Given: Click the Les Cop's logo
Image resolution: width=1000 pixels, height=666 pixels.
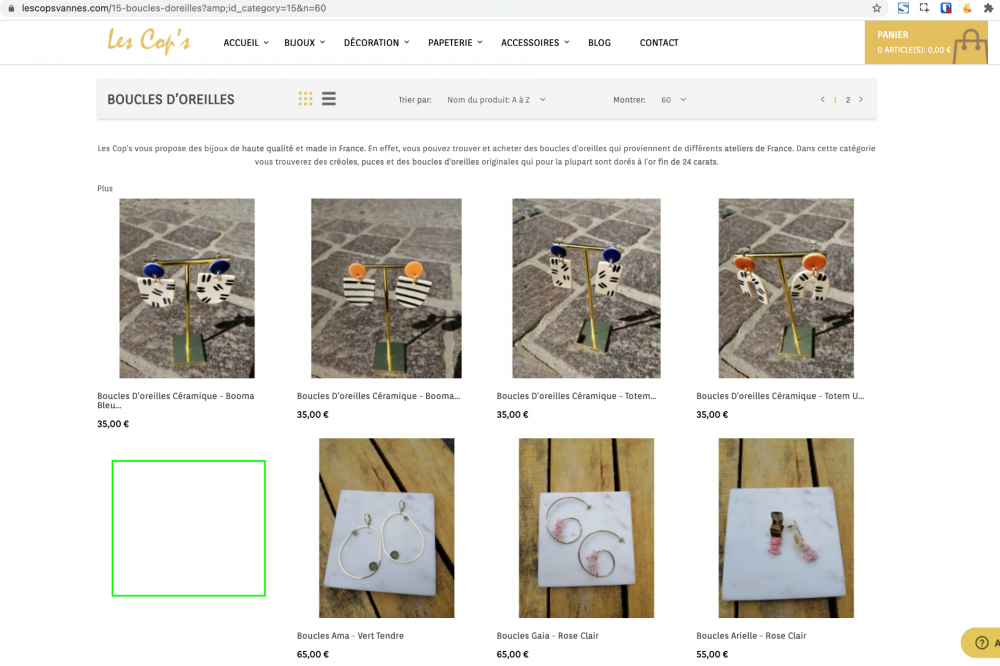Looking at the screenshot, I should (x=149, y=41).
